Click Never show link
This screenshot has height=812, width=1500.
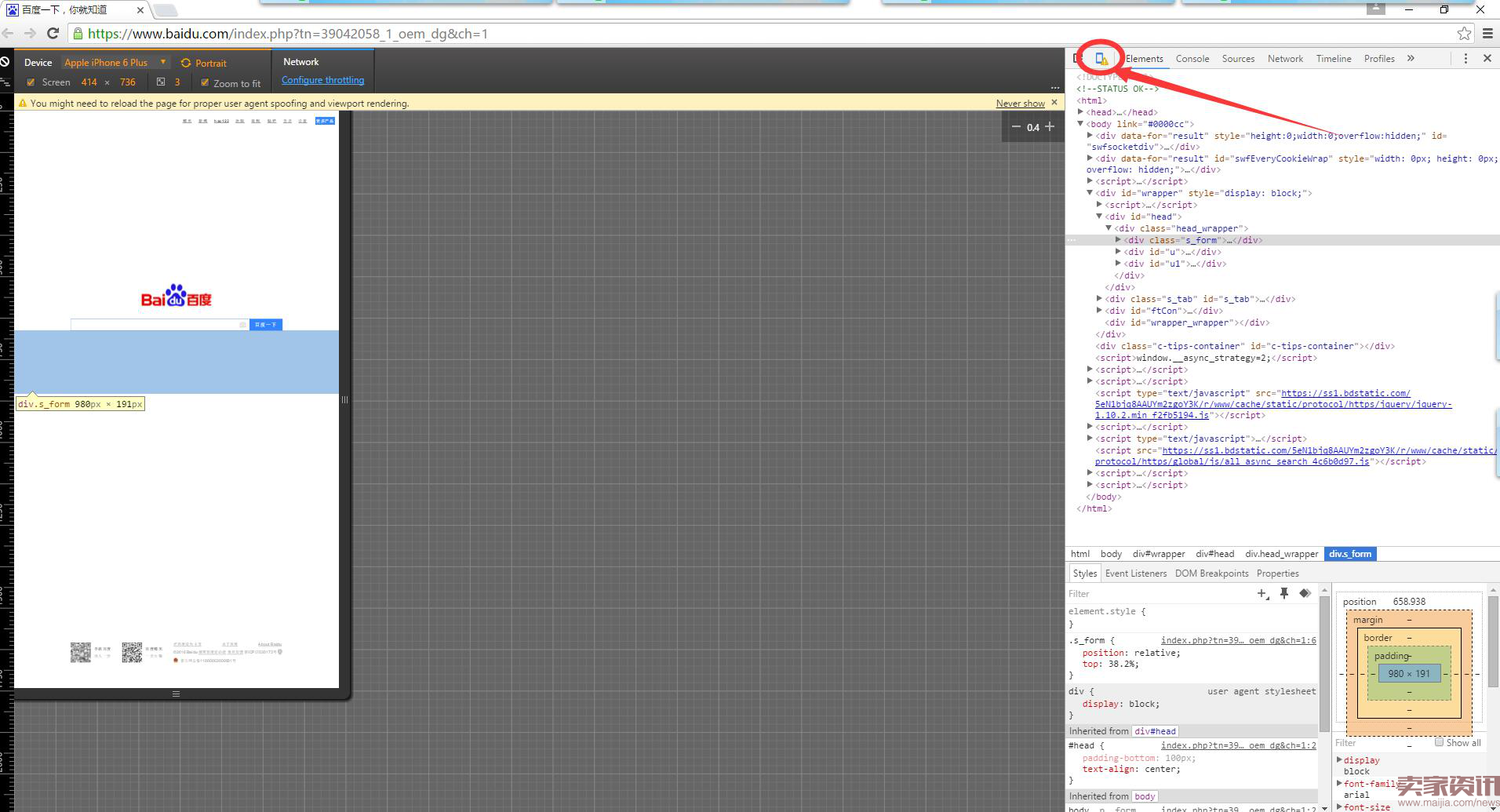pyautogui.click(x=1020, y=104)
